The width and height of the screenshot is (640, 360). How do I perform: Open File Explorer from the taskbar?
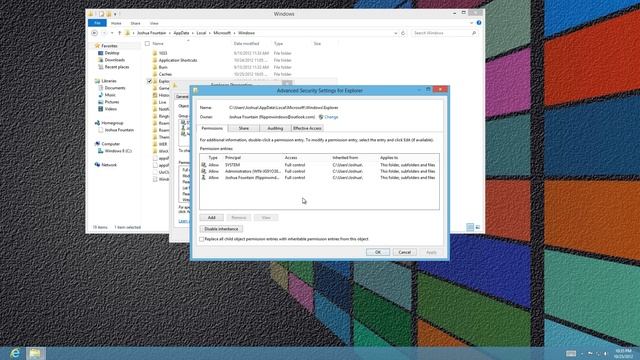pos(35,353)
